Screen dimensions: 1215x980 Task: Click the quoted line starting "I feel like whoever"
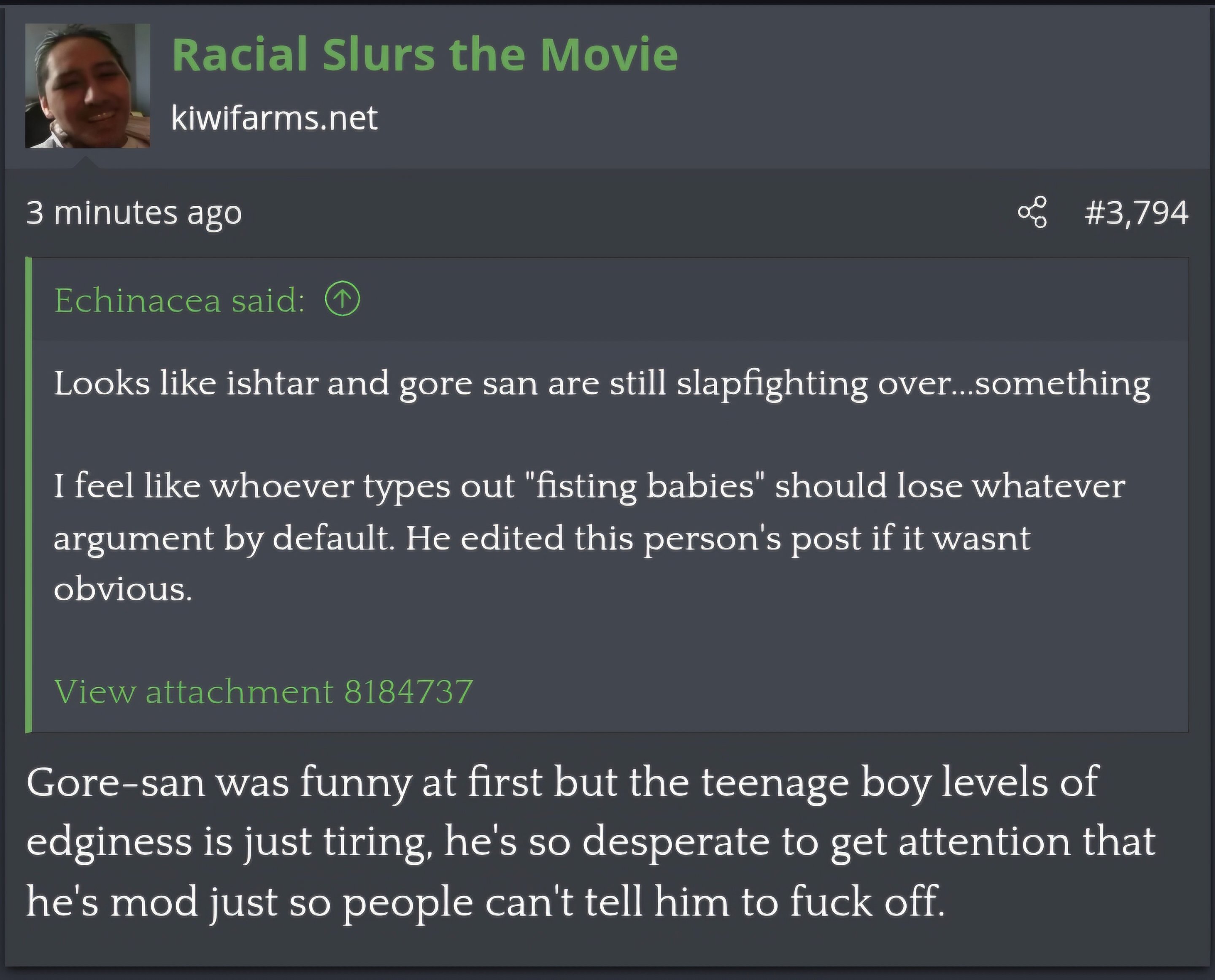589,486
